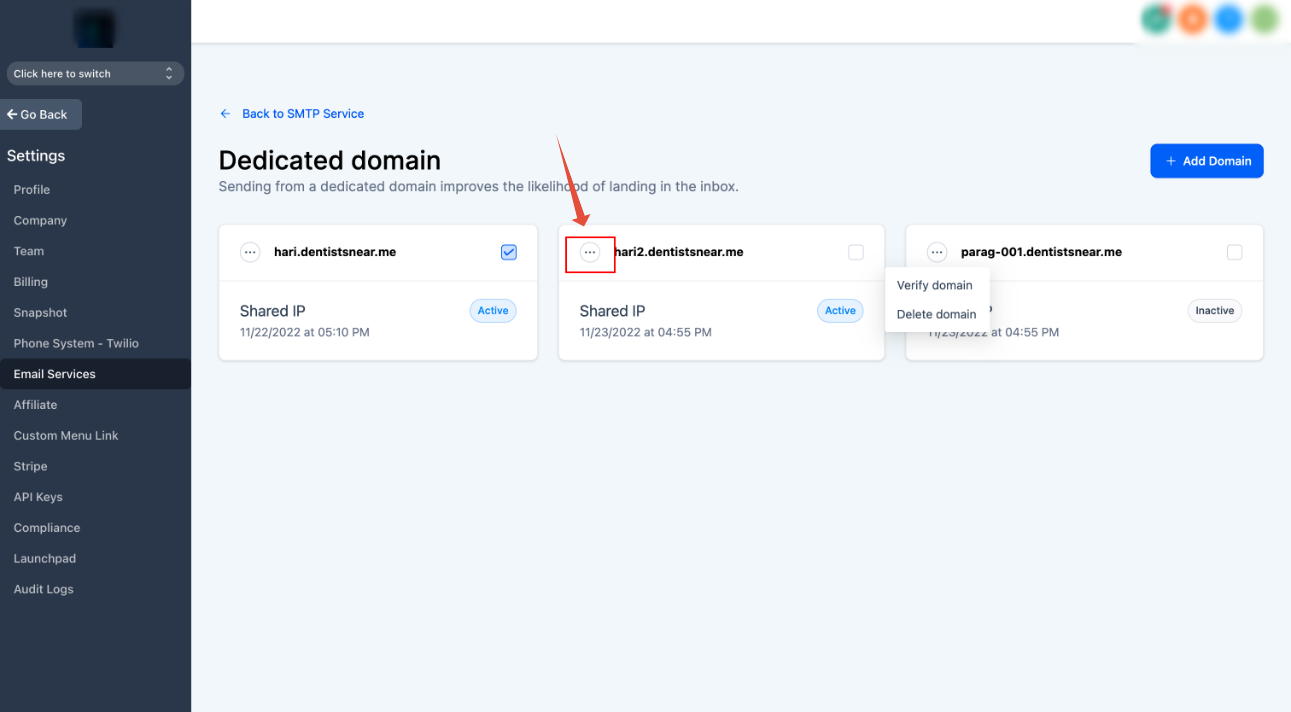Click the green circular icon in top bar

click(1157, 19)
